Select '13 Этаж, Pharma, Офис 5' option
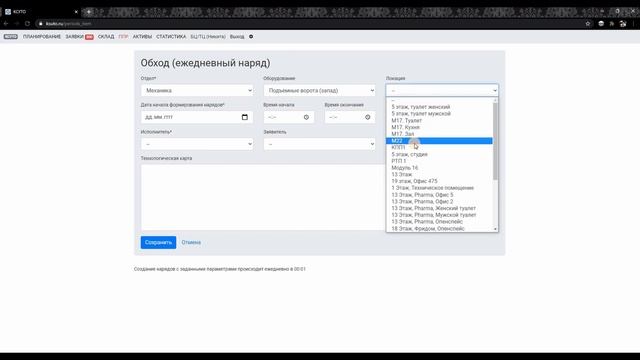This screenshot has height=360, width=640. (439, 195)
